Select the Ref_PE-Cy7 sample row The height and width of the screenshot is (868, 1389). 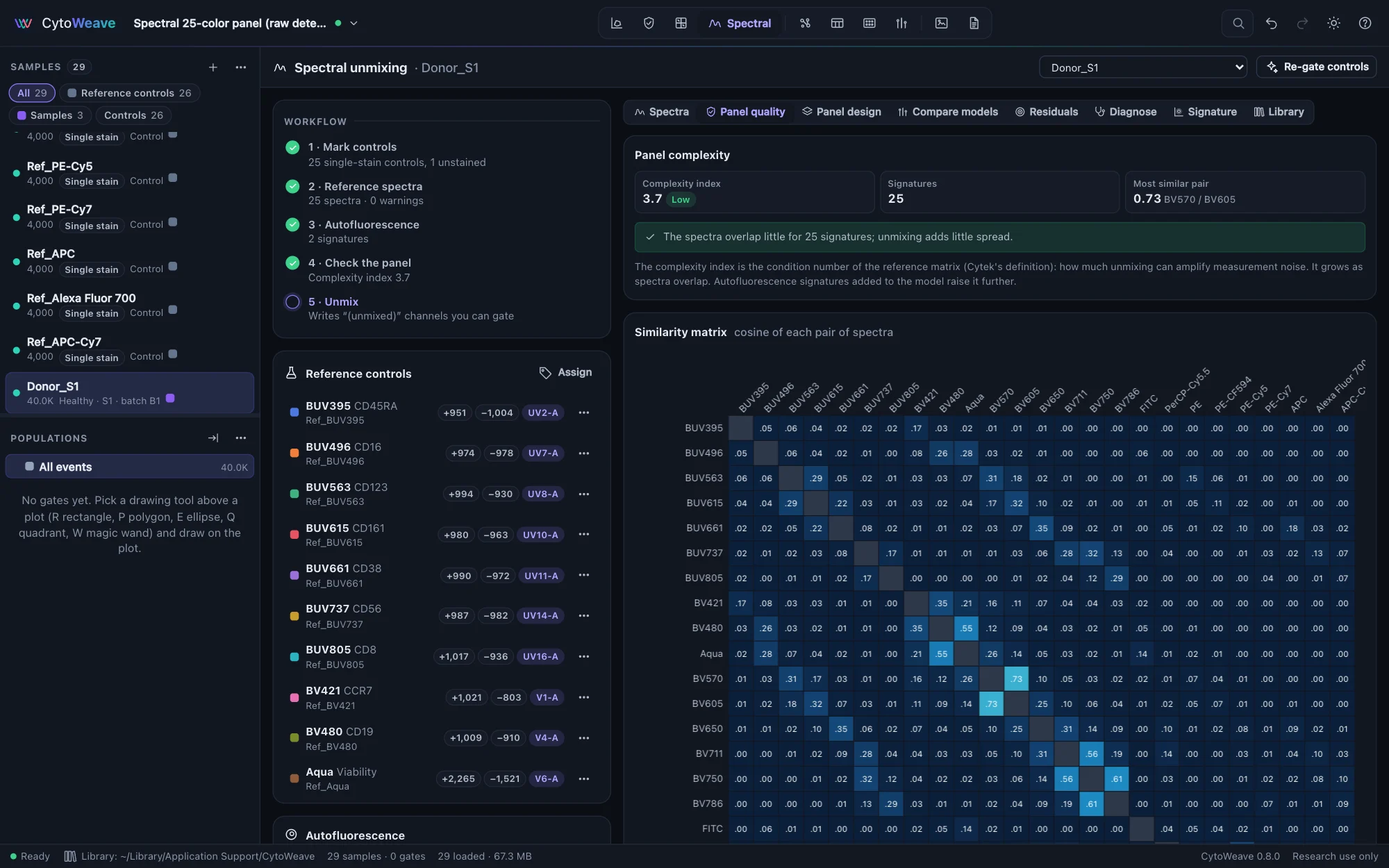coord(130,217)
